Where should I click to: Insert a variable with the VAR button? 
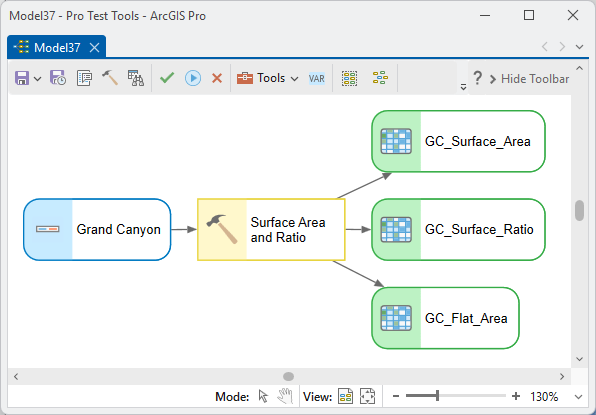pos(317,79)
